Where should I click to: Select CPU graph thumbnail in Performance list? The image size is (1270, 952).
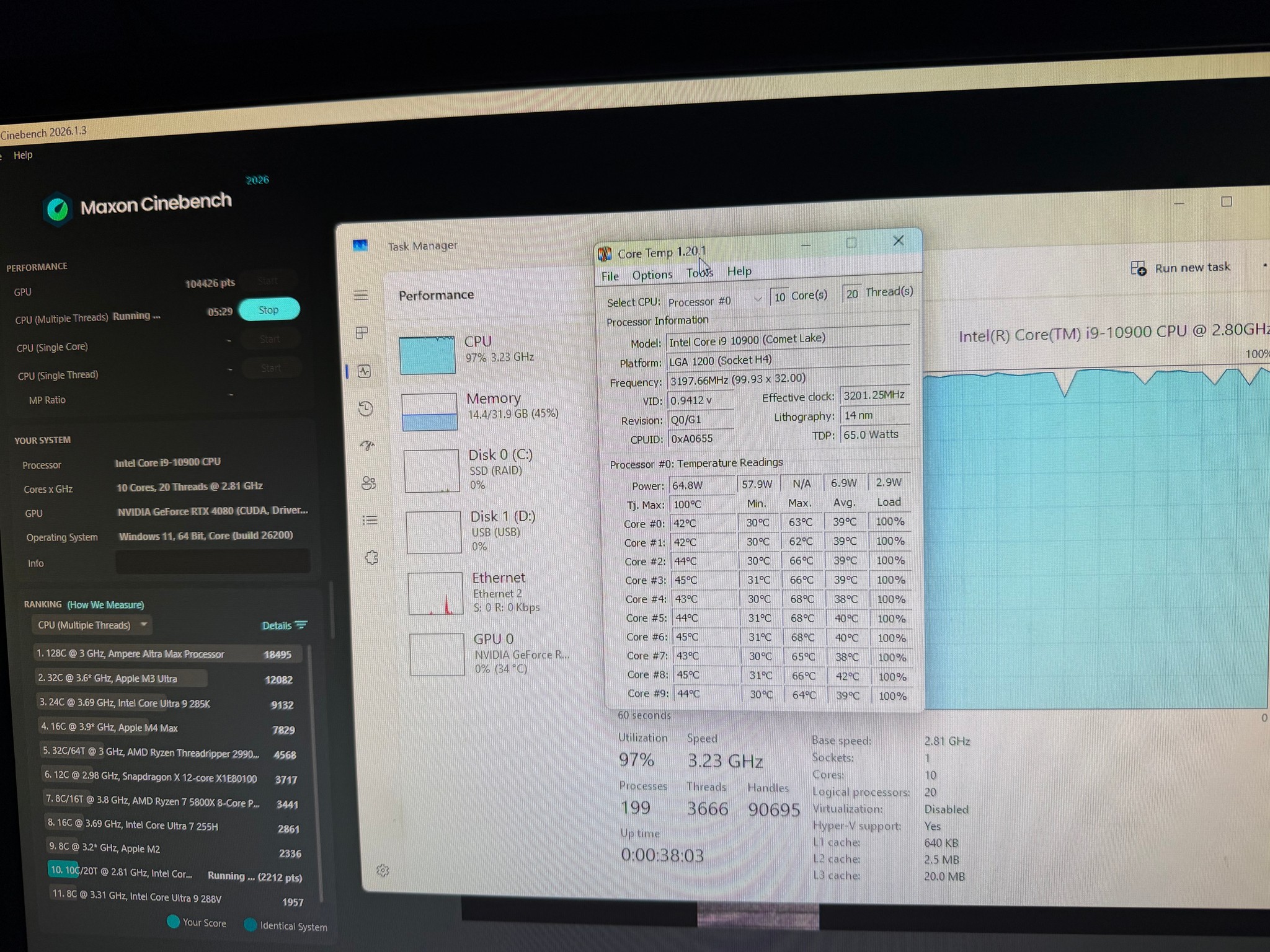pyautogui.click(x=427, y=355)
